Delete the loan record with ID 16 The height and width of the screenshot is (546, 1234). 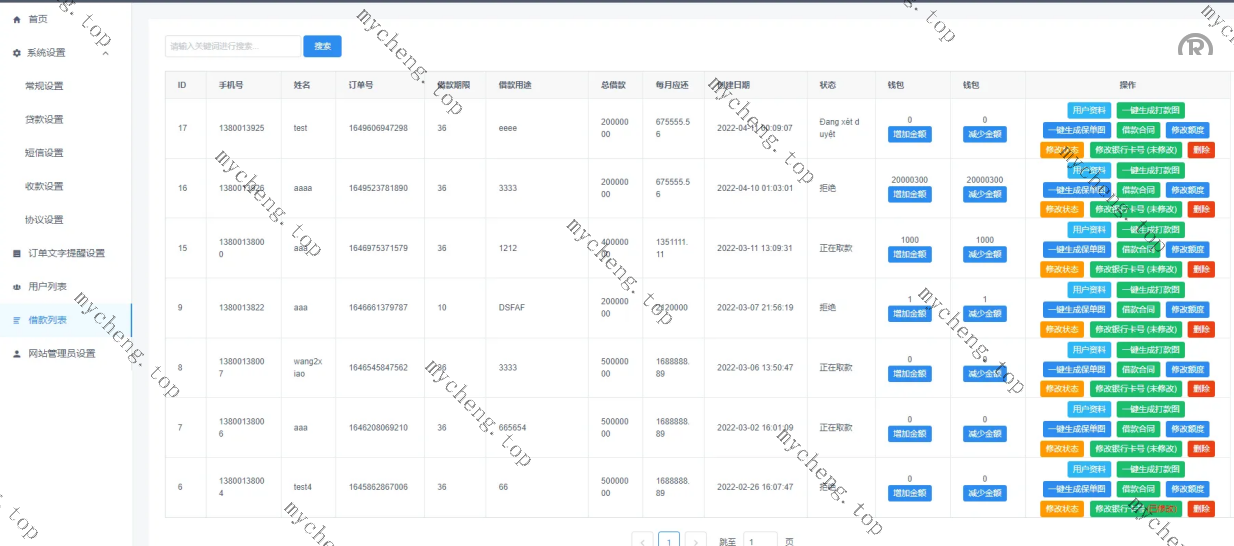pos(1201,209)
